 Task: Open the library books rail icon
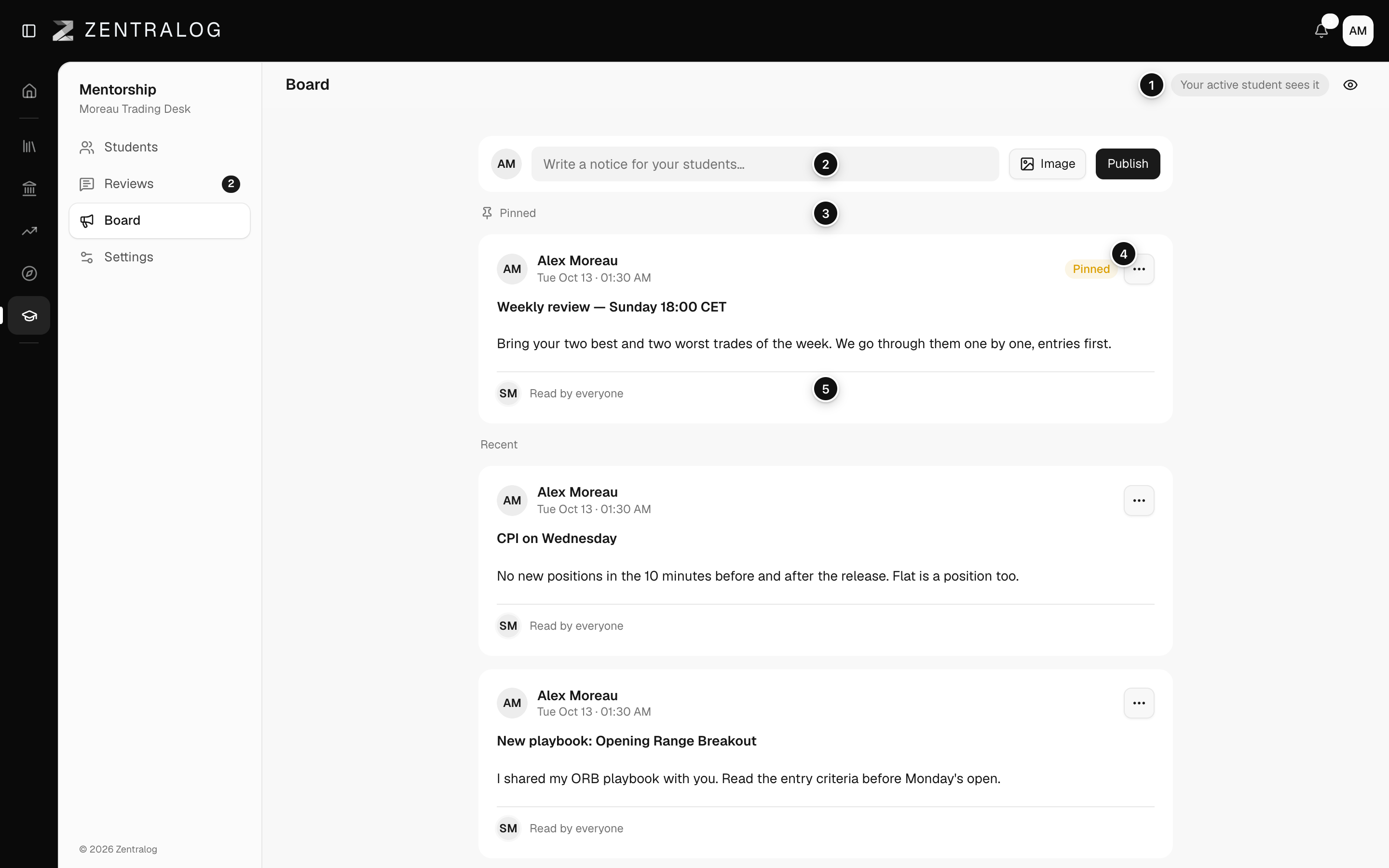pyautogui.click(x=29, y=147)
